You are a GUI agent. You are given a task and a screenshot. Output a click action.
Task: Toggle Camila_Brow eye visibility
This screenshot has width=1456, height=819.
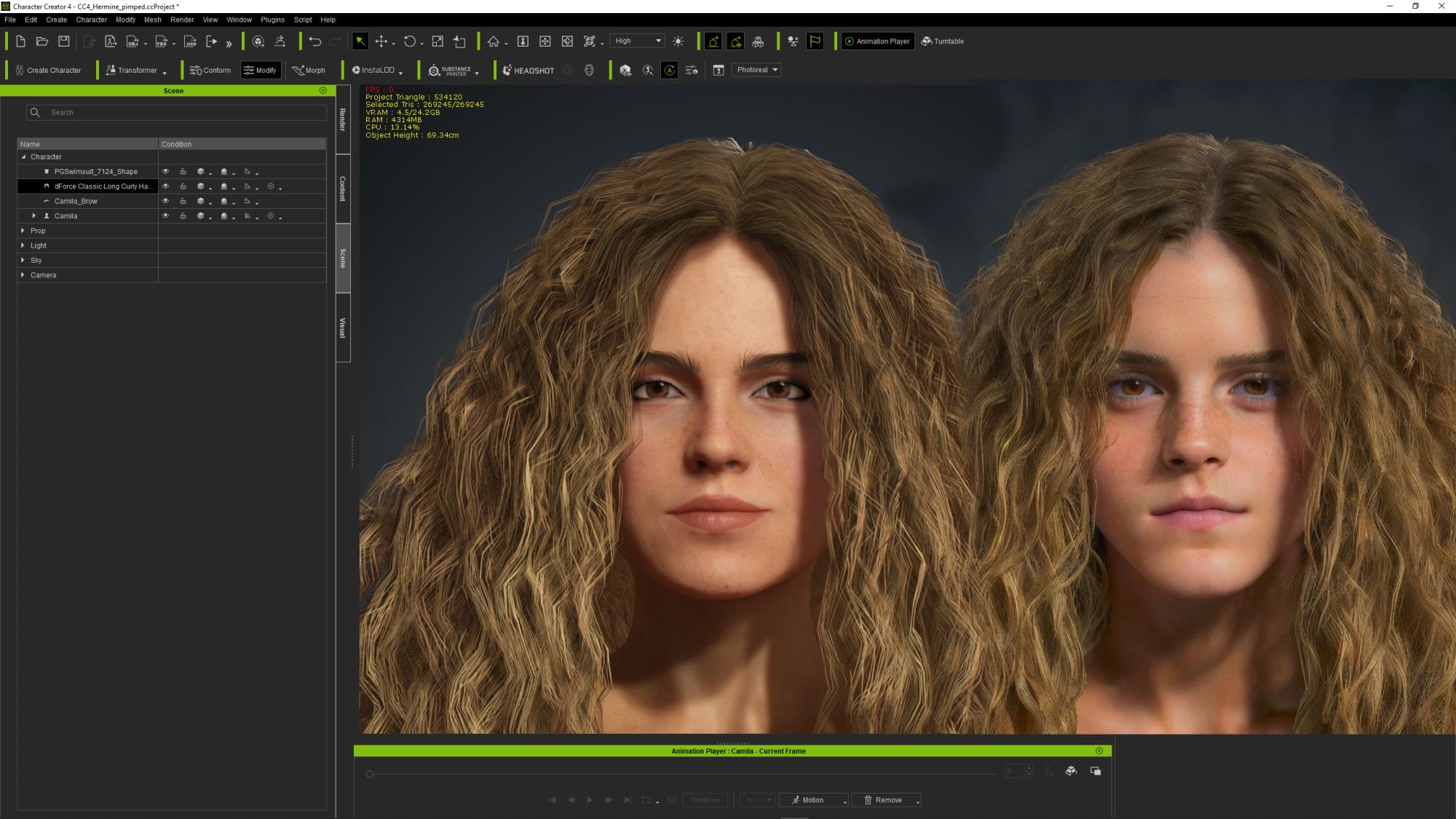click(x=165, y=201)
